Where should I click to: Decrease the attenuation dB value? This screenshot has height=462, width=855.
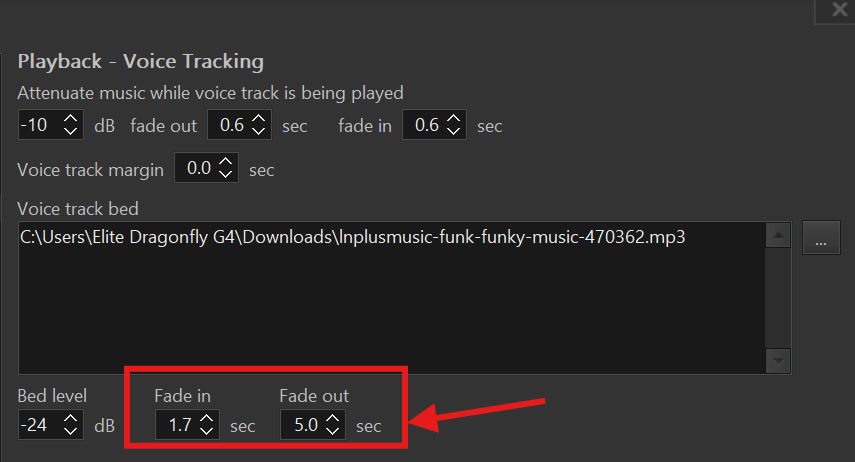click(x=71, y=132)
